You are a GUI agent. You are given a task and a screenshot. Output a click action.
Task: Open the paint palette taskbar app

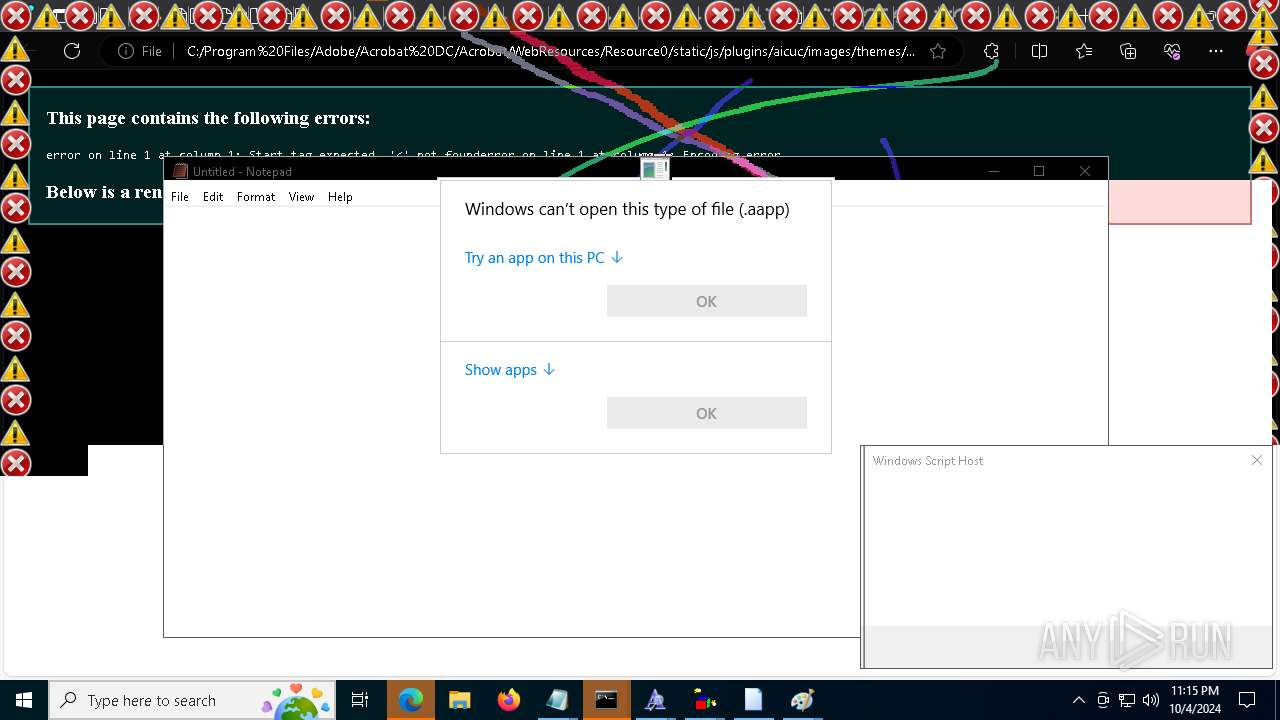[802, 700]
